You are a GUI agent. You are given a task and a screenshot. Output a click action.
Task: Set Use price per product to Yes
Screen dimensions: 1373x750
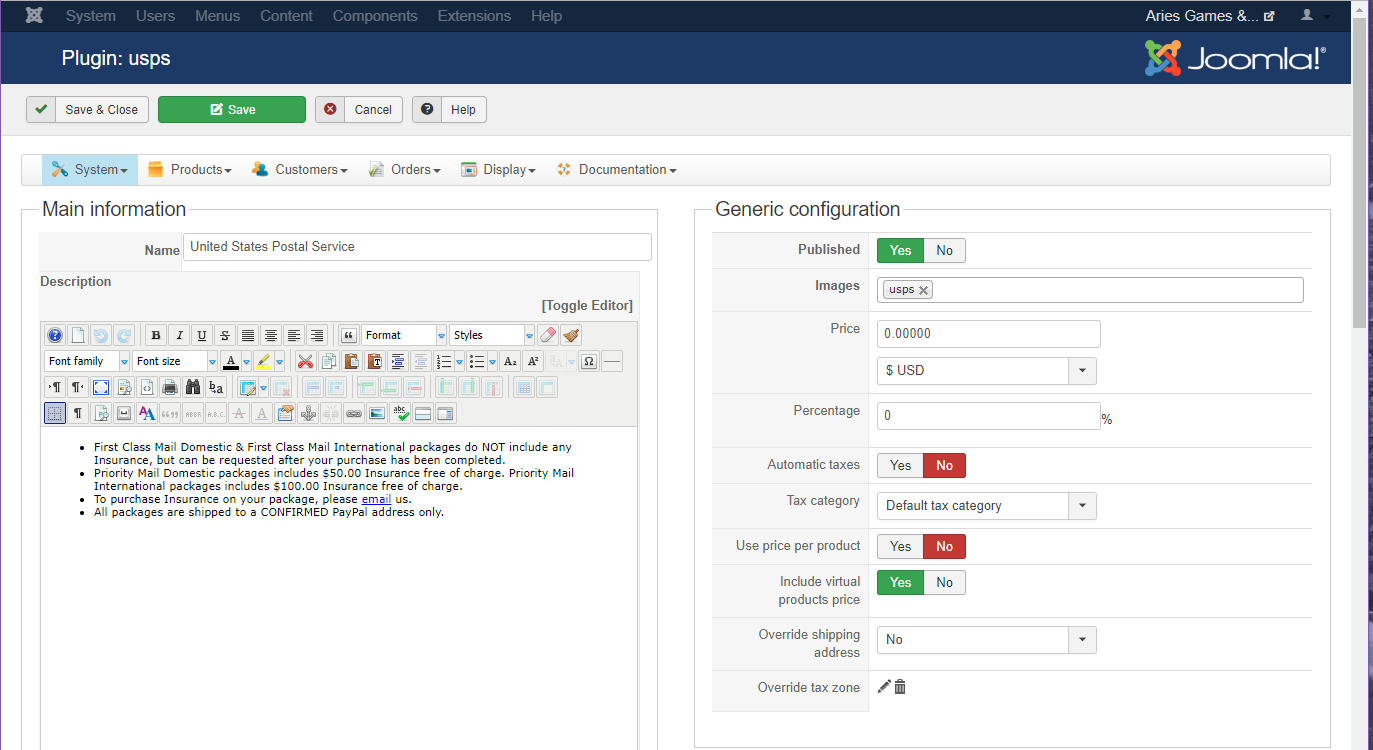[900, 546]
